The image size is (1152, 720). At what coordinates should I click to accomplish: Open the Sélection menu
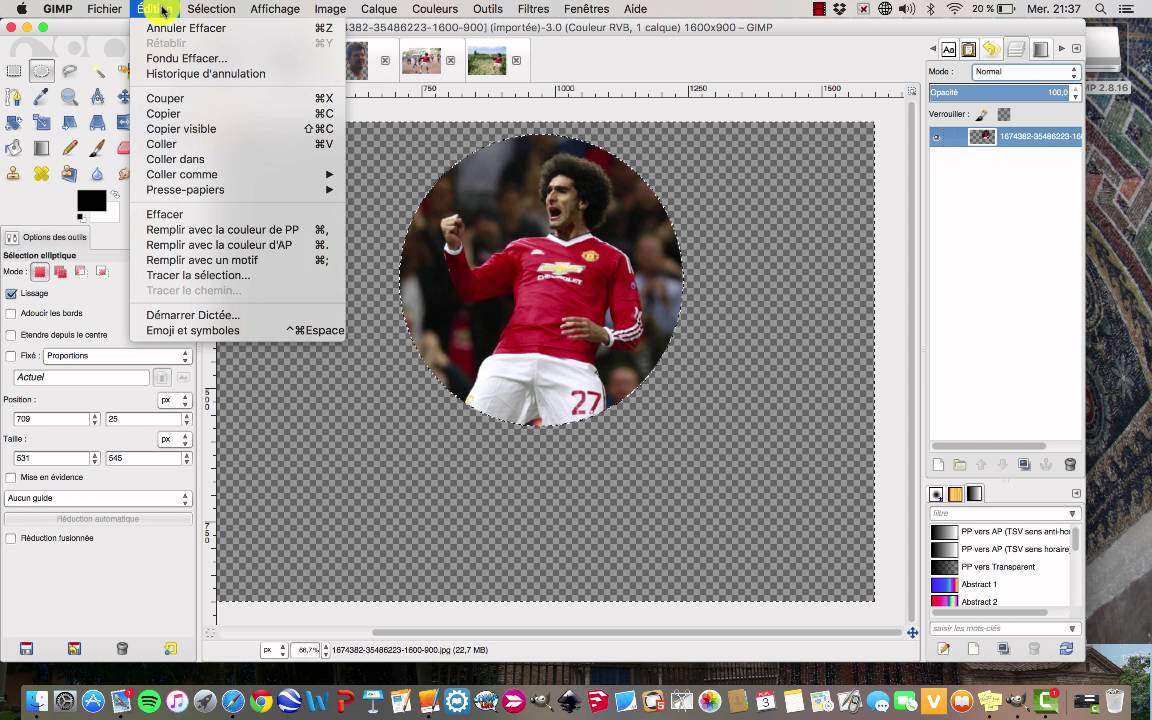pyautogui.click(x=211, y=9)
